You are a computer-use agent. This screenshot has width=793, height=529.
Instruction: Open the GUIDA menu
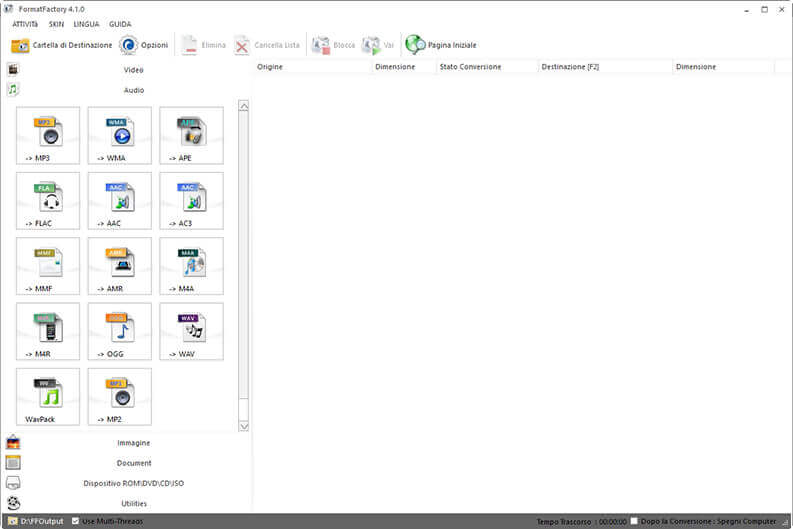click(x=120, y=24)
